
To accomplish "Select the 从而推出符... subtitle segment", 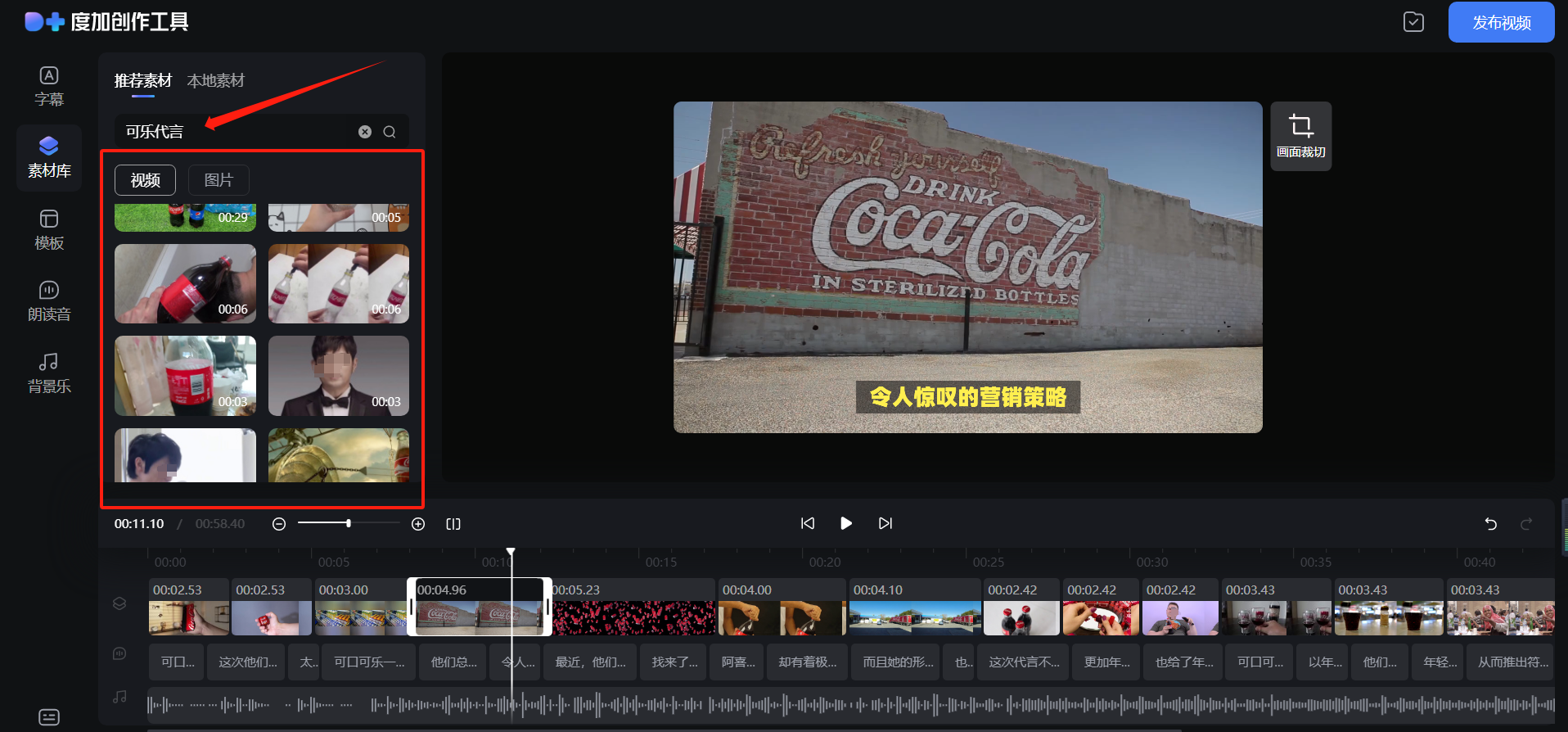I will 1512,662.
